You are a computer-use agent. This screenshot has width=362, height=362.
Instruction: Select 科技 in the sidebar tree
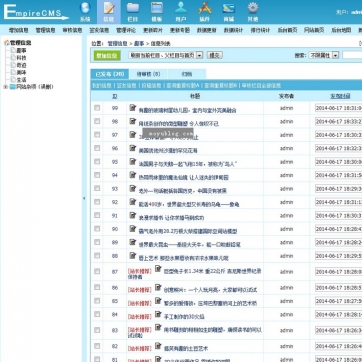click(21, 58)
